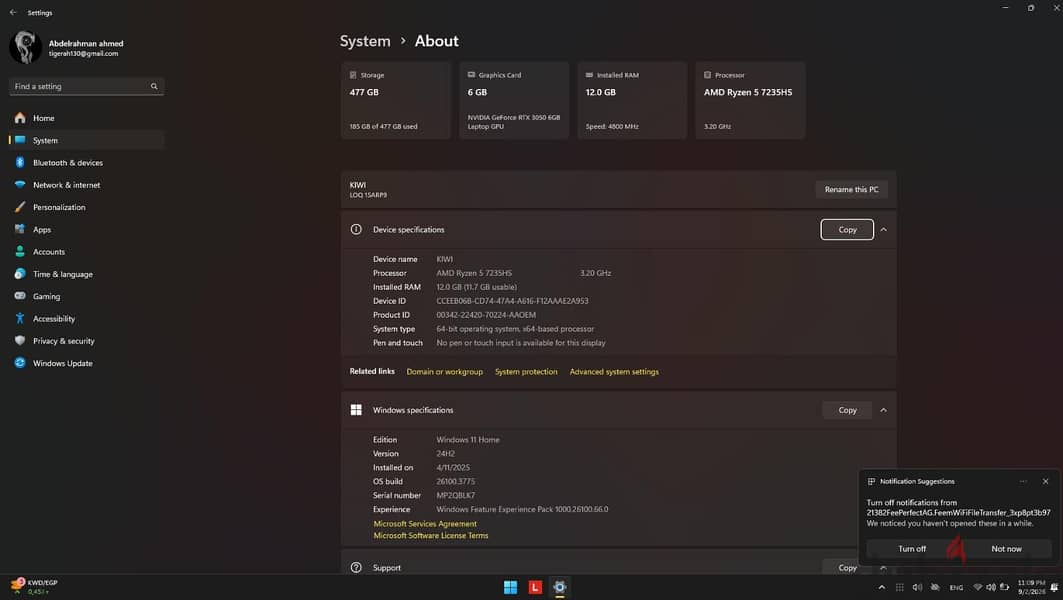Show hidden tray icons chevron
Screen dimensions: 1063x600
click(x=881, y=587)
